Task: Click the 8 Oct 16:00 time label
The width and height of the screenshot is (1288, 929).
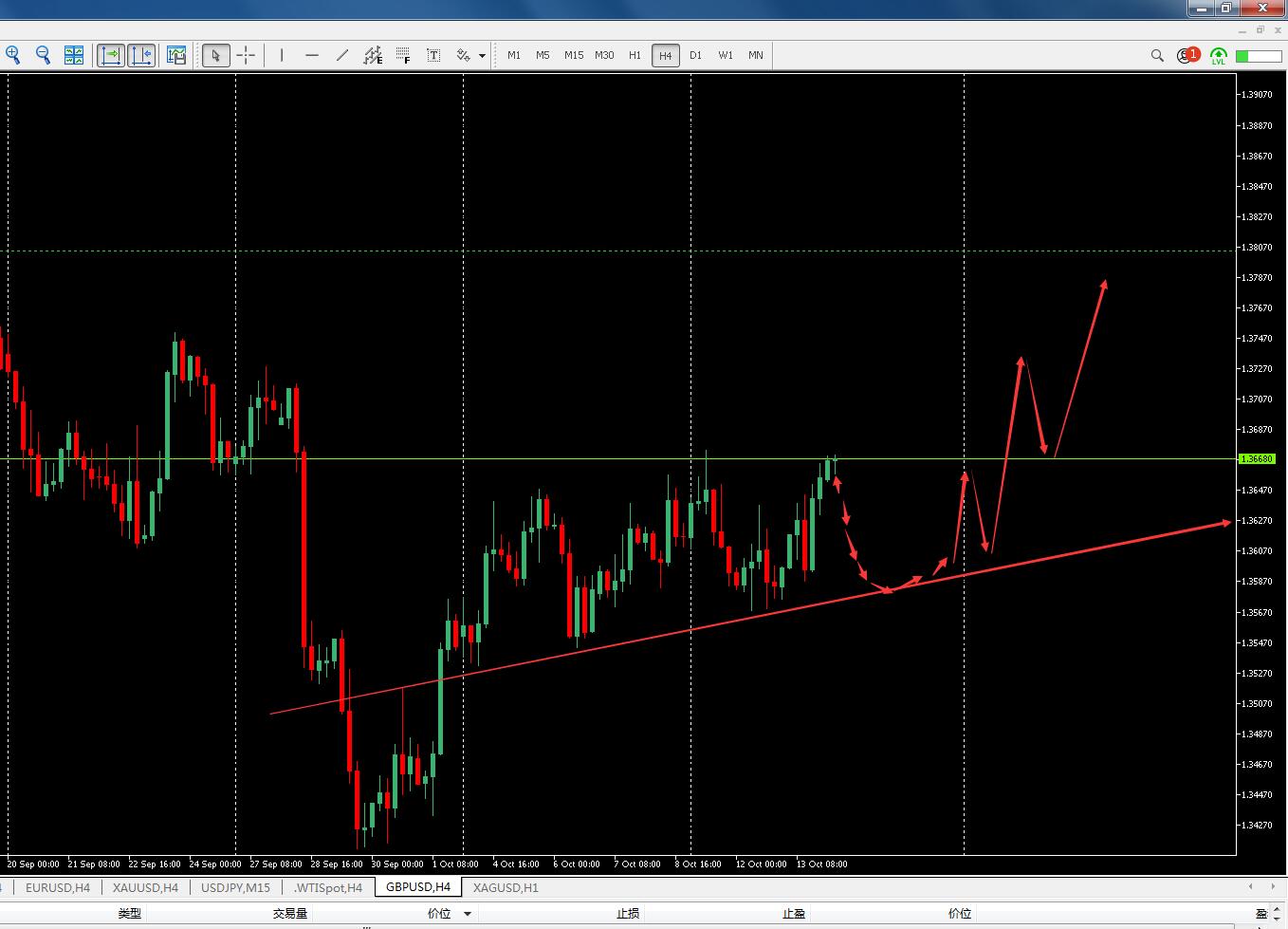Action: click(698, 864)
